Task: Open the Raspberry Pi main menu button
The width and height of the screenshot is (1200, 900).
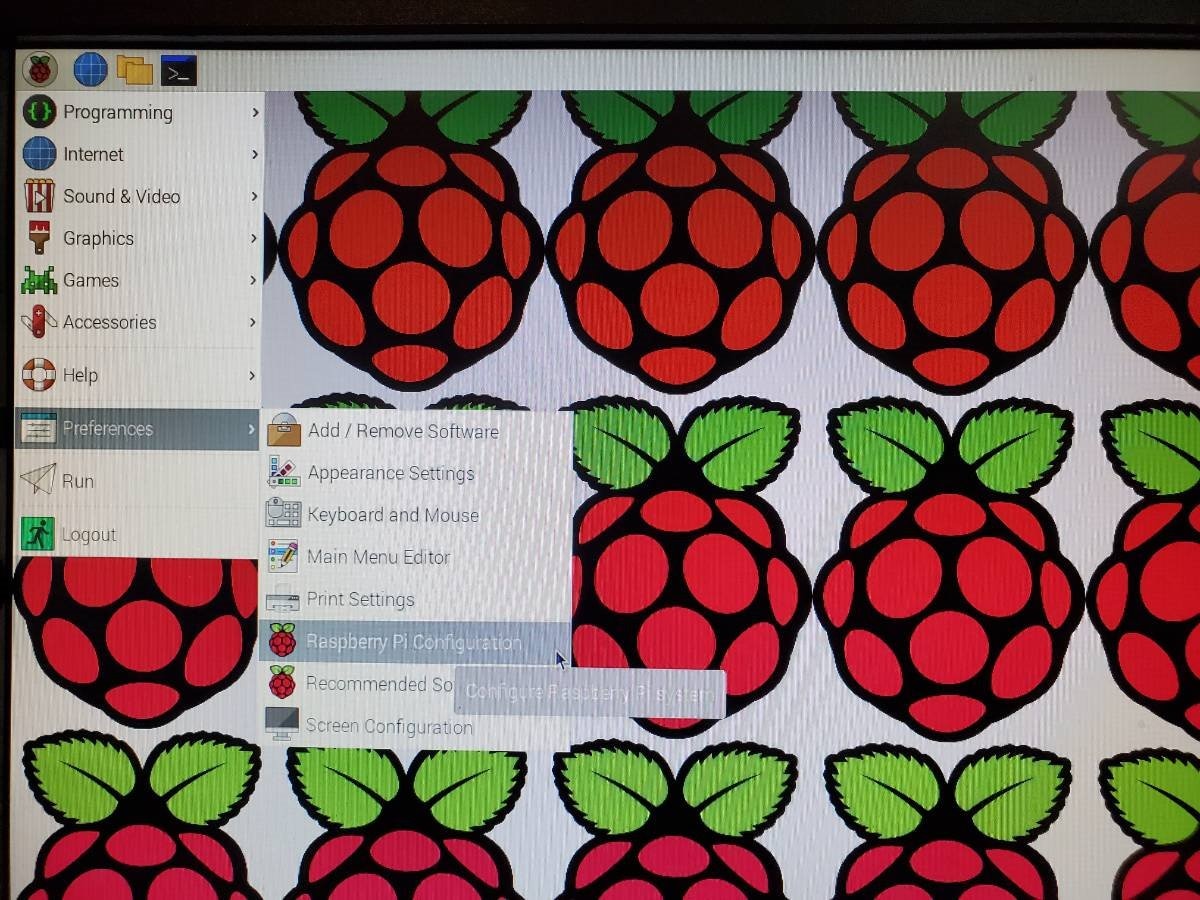Action: point(40,69)
